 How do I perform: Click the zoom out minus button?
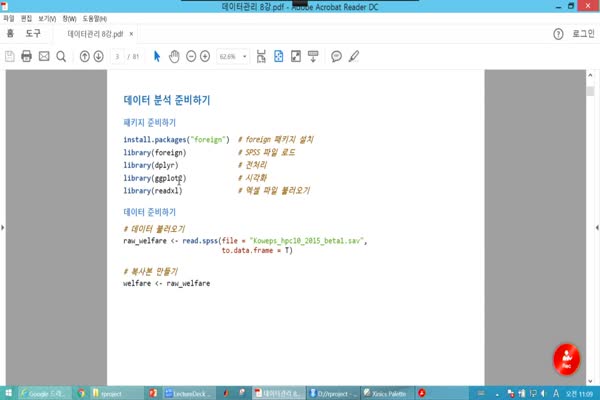[x=189, y=56]
